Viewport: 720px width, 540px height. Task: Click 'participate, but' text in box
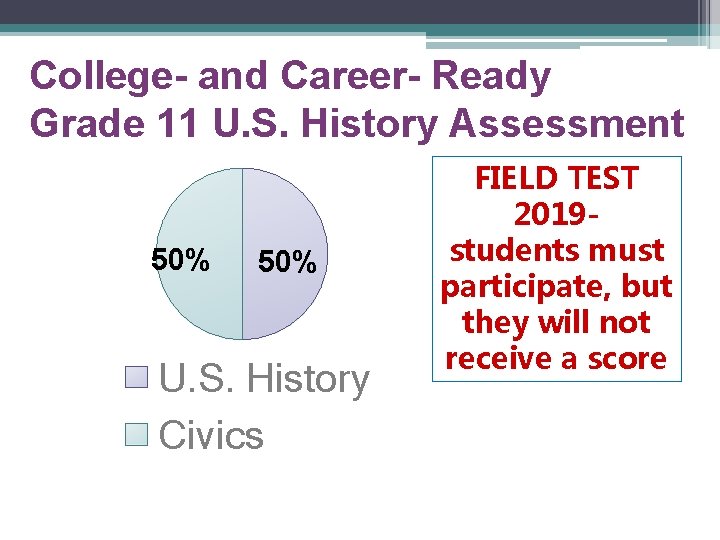tap(557, 287)
